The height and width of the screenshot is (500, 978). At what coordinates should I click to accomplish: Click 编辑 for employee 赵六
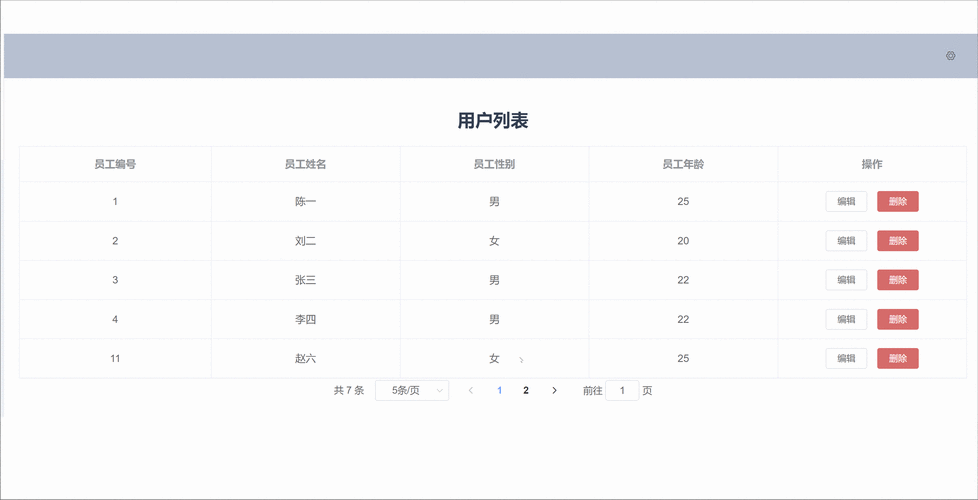click(846, 358)
